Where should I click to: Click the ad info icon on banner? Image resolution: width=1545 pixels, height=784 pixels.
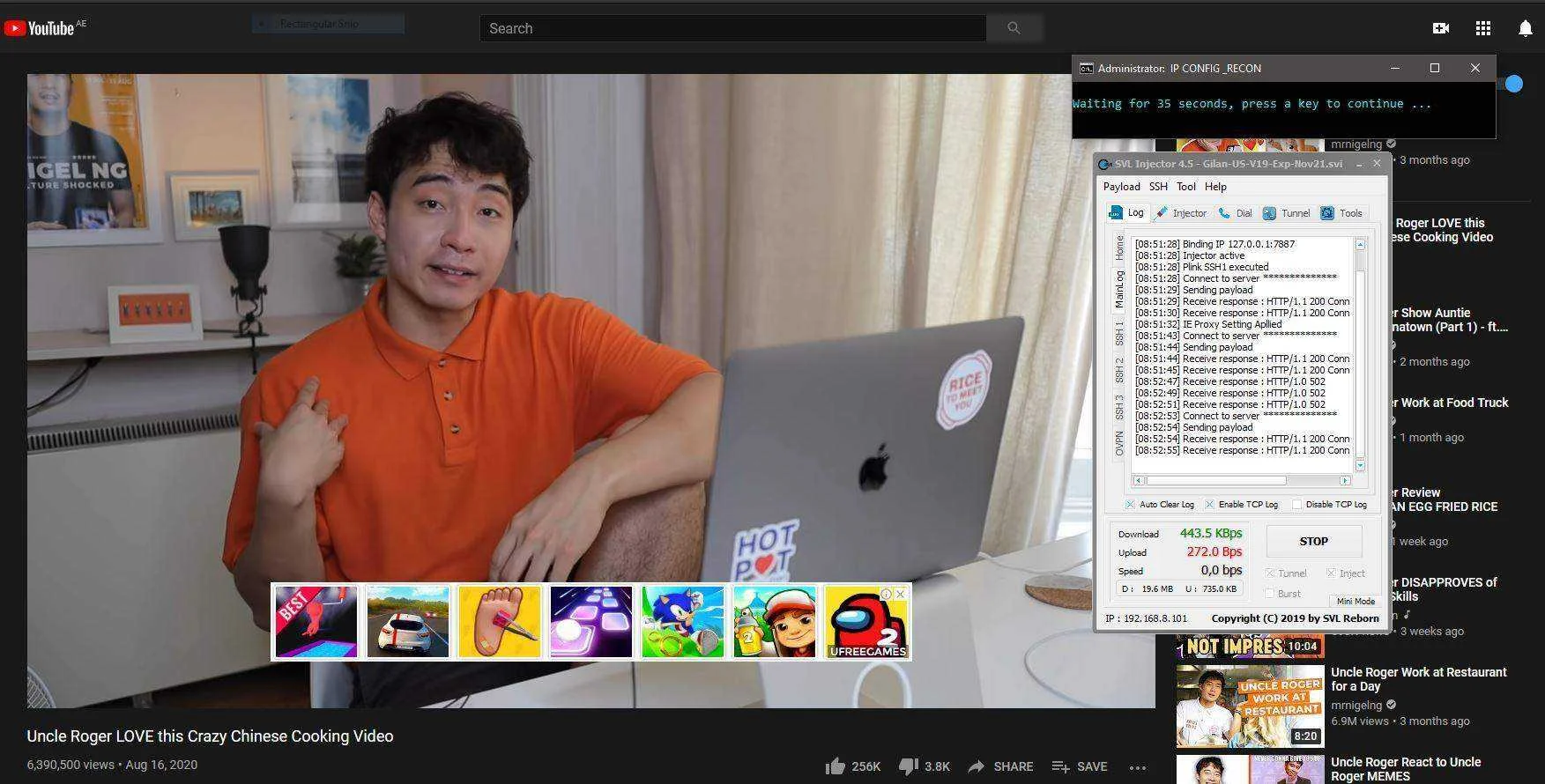tap(887, 594)
